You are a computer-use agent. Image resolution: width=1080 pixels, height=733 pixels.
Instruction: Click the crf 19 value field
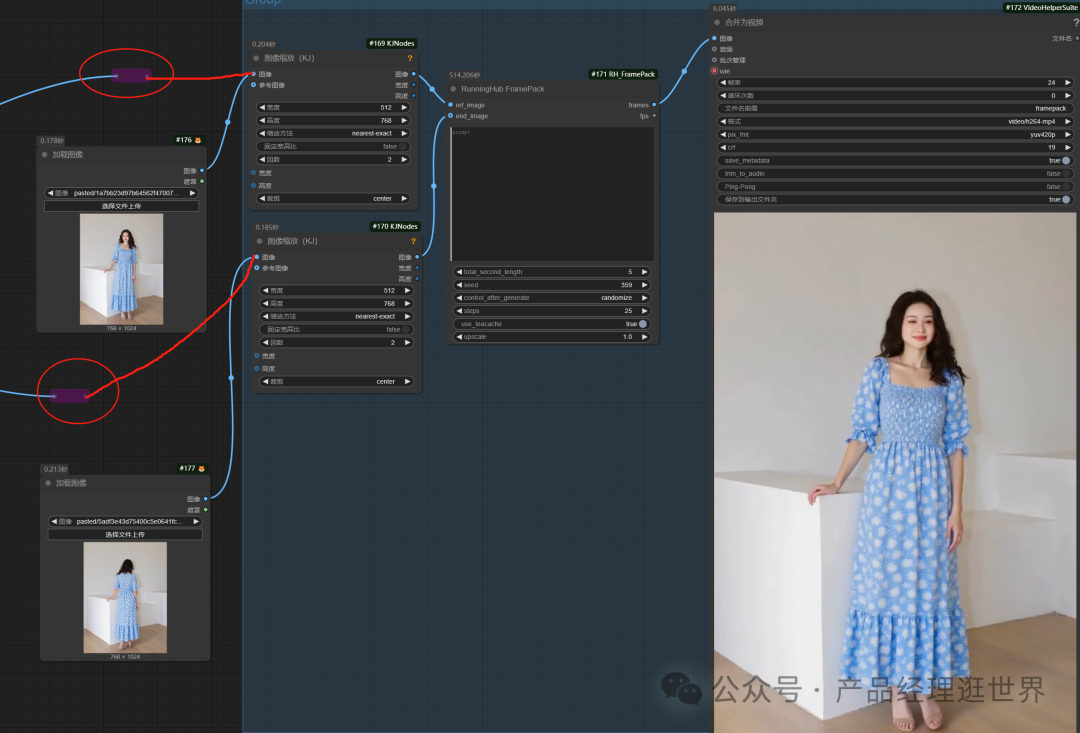pos(895,147)
